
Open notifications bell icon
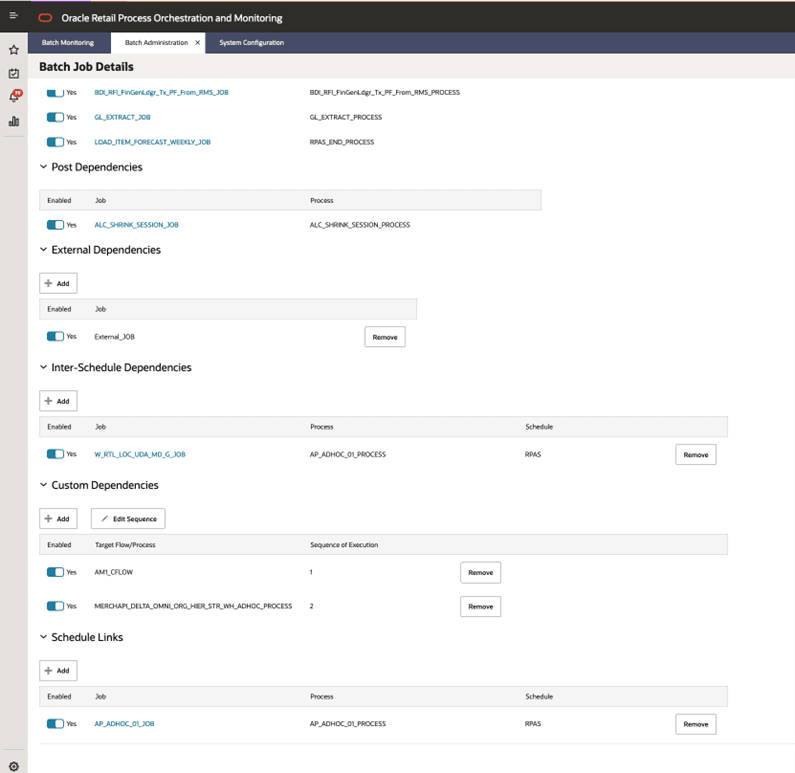[14, 96]
